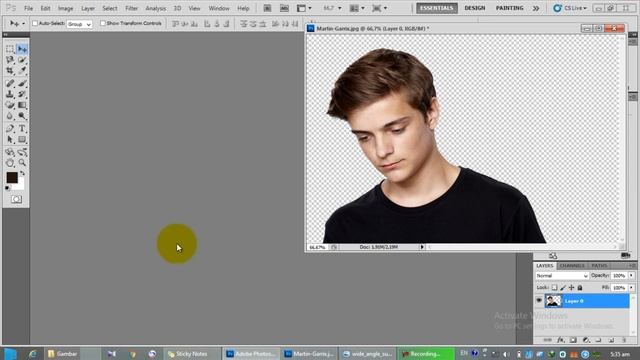Screen dimensions: 640x360
Task: Select the Rectangular Marquee tool
Action: (x=10, y=49)
